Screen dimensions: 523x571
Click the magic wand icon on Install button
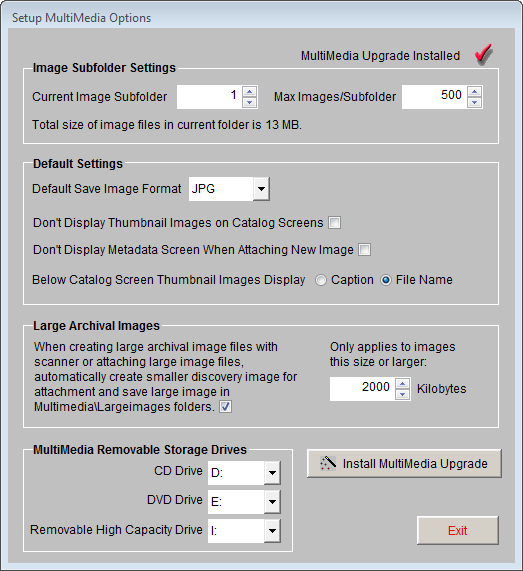click(x=327, y=463)
